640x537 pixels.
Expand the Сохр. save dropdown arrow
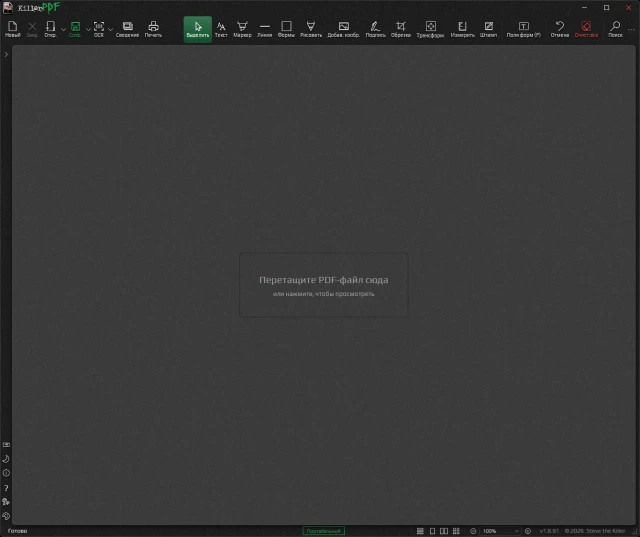[88, 29]
